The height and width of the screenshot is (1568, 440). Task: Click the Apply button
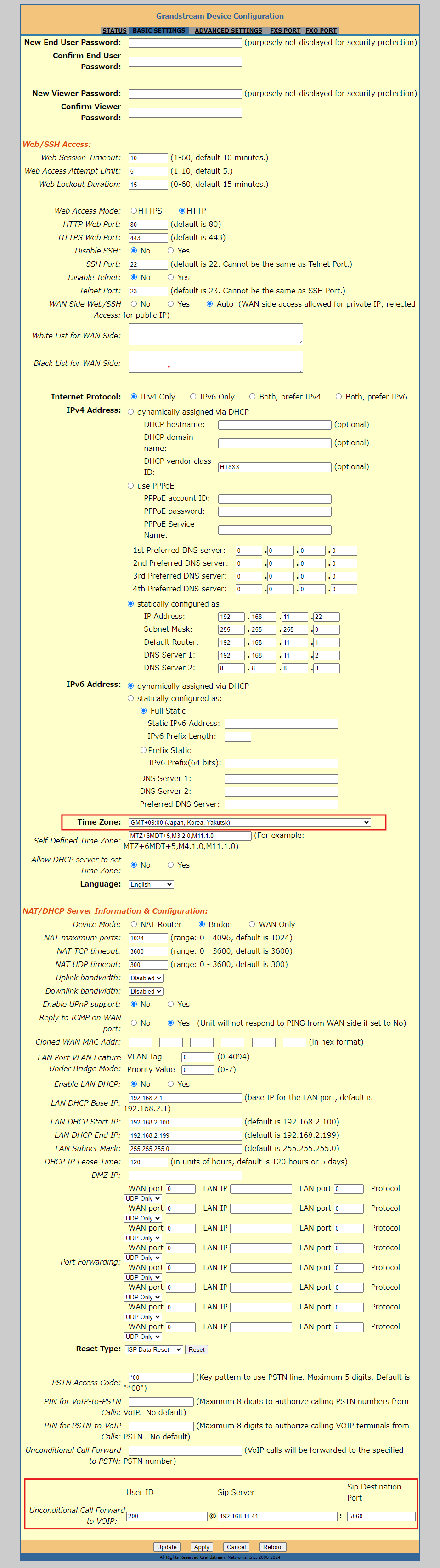202,1547
